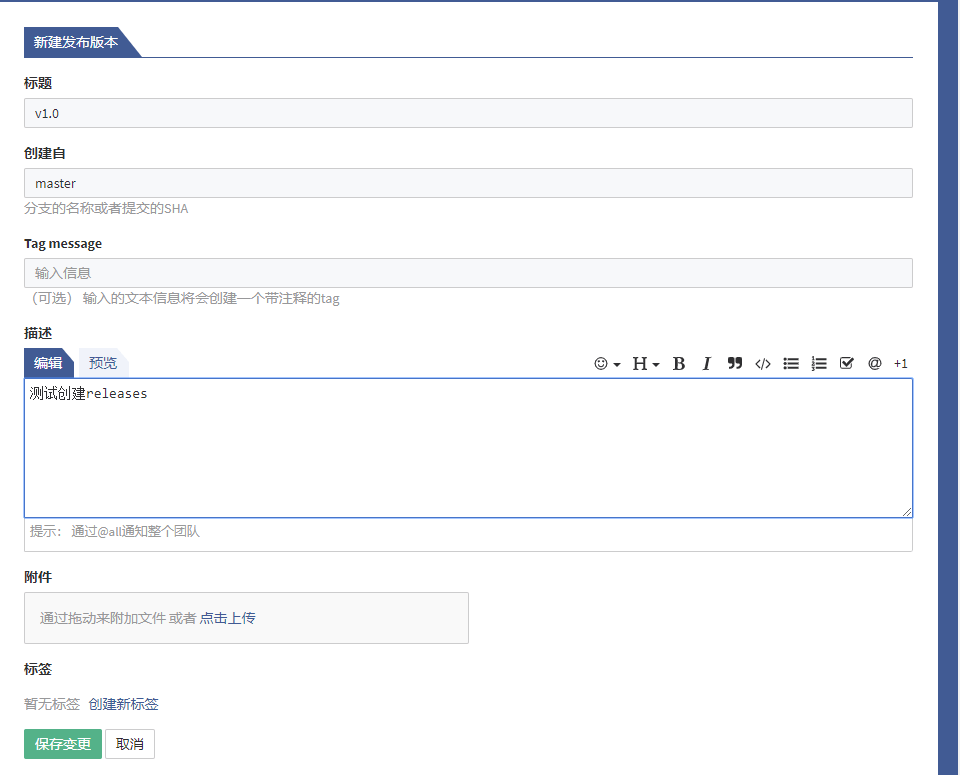Apply italic formatting in editor
Viewport: 960px width, 775px height.
click(x=706, y=364)
